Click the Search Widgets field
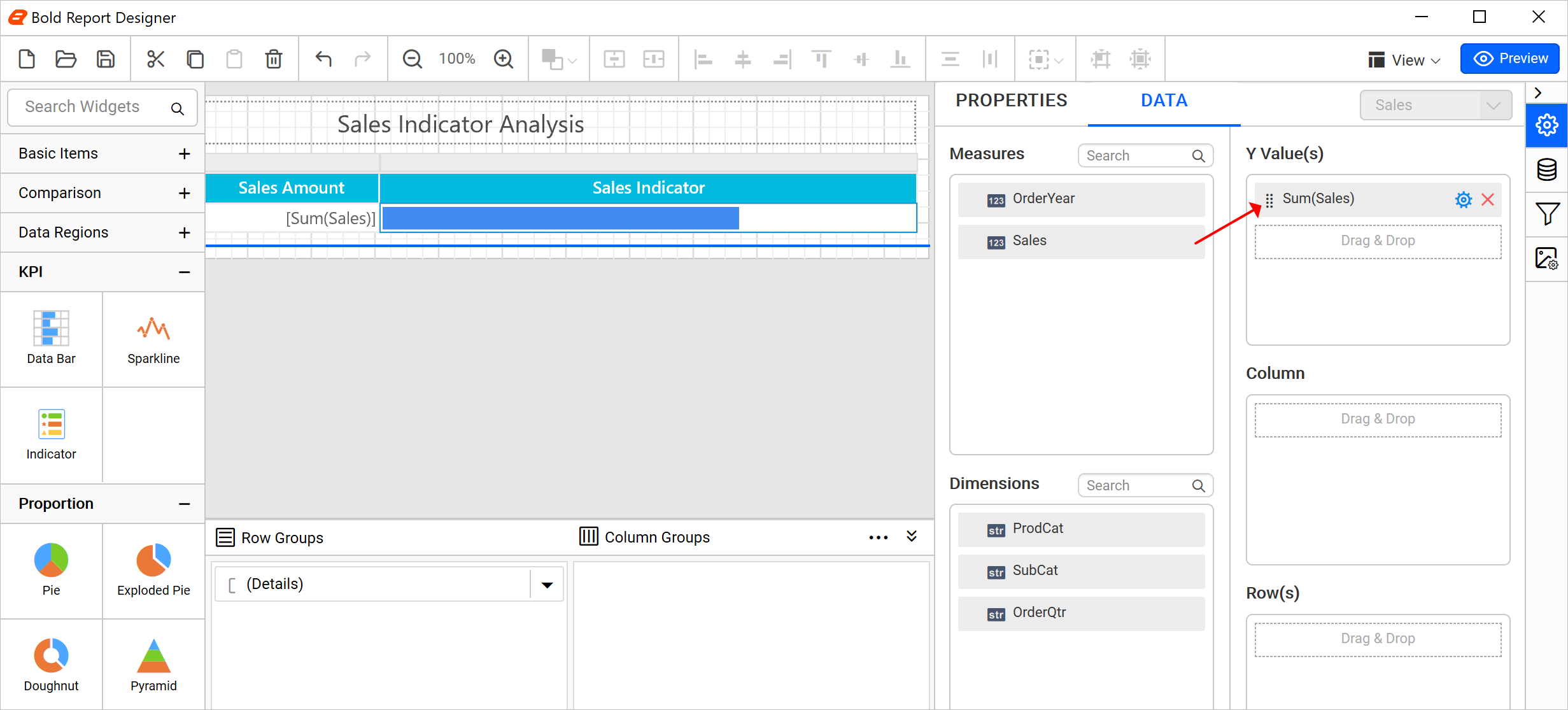This screenshot has height=710, width=1568. (102, 107)
